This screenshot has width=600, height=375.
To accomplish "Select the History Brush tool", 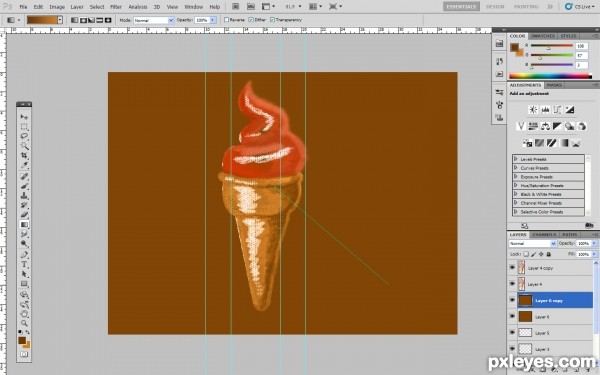I will point(24,205).
